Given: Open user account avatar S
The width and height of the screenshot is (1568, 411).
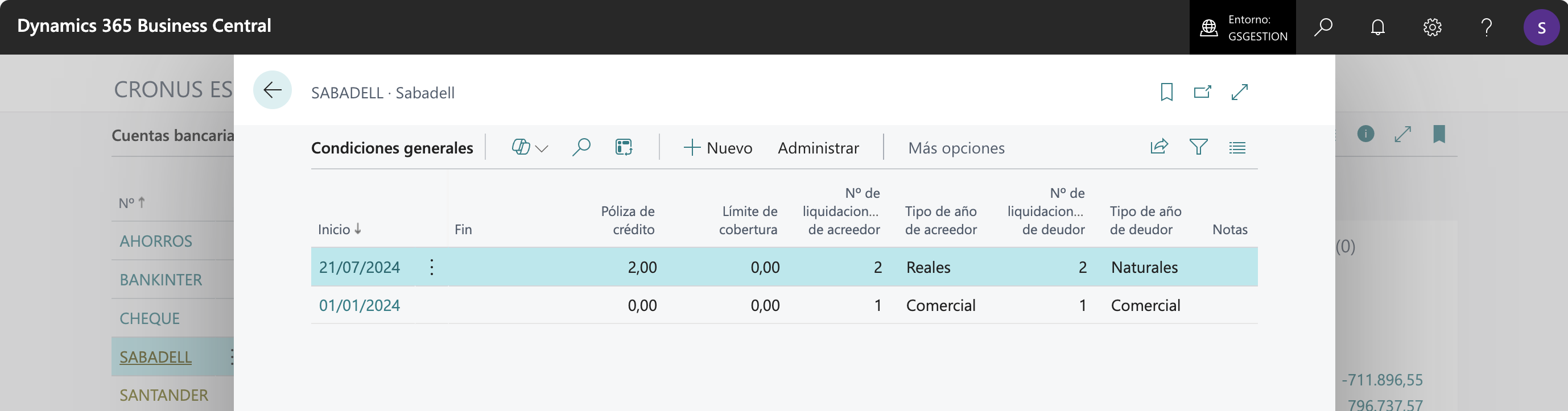Looking at the screenshot, I should click(1541, 27).
